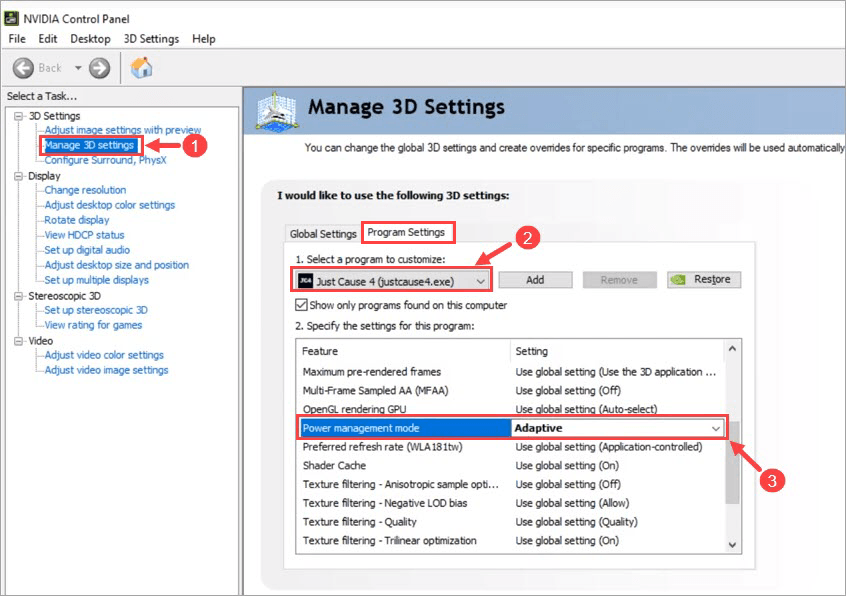Open Adjust desktop size and position
This screenshot has height=596, width=846.
point(117,265)
